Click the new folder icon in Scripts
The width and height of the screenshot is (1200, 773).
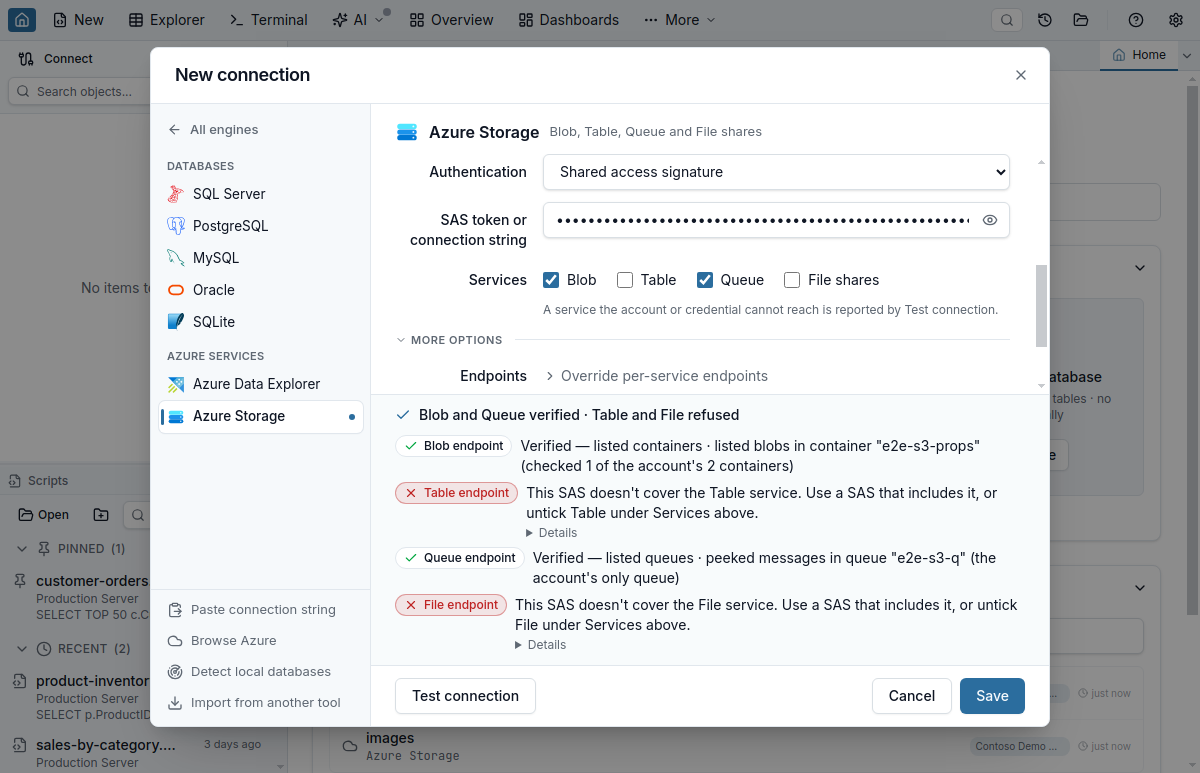101,515
